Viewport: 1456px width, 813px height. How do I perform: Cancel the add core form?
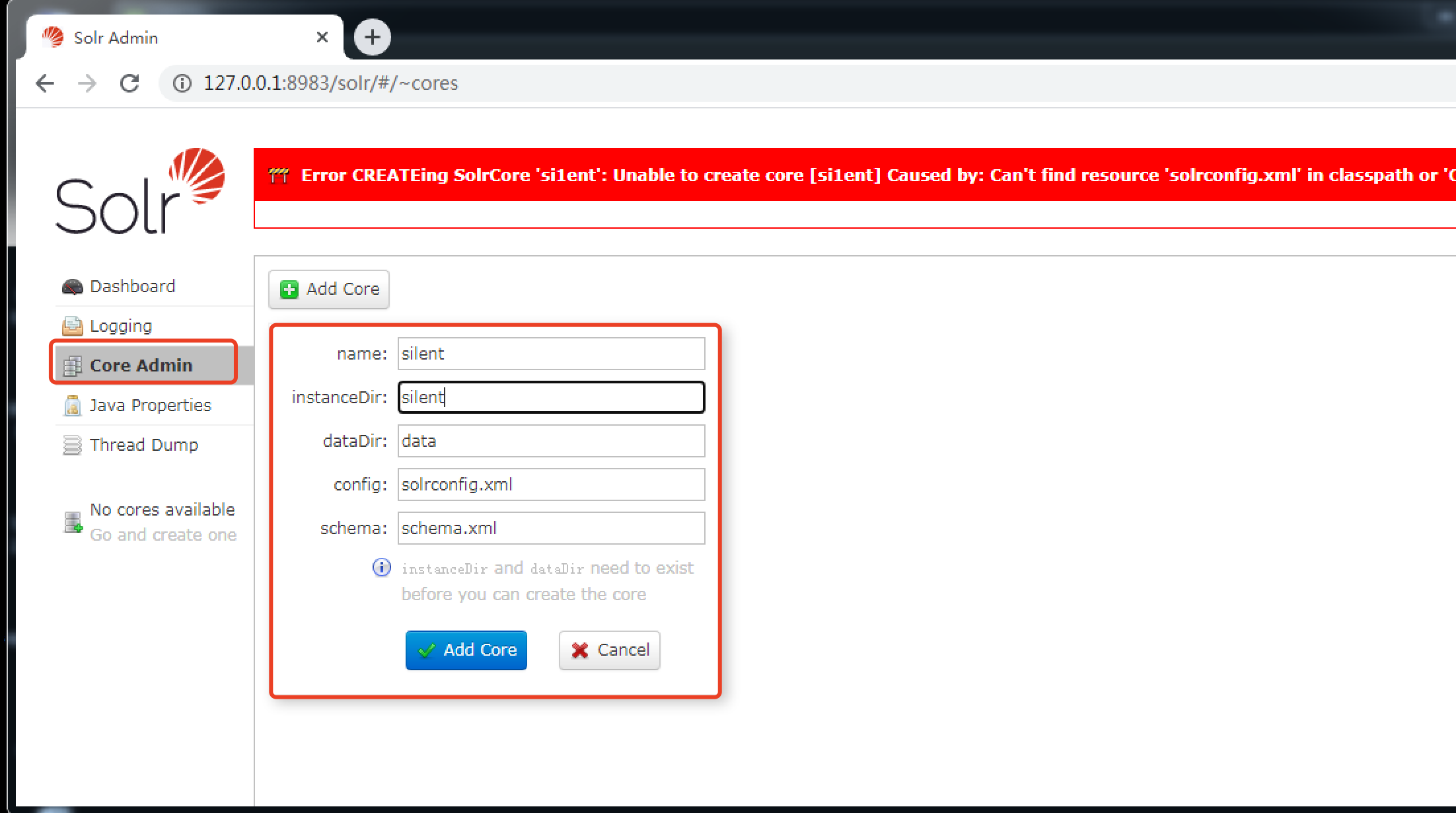[x=610, y=650]
